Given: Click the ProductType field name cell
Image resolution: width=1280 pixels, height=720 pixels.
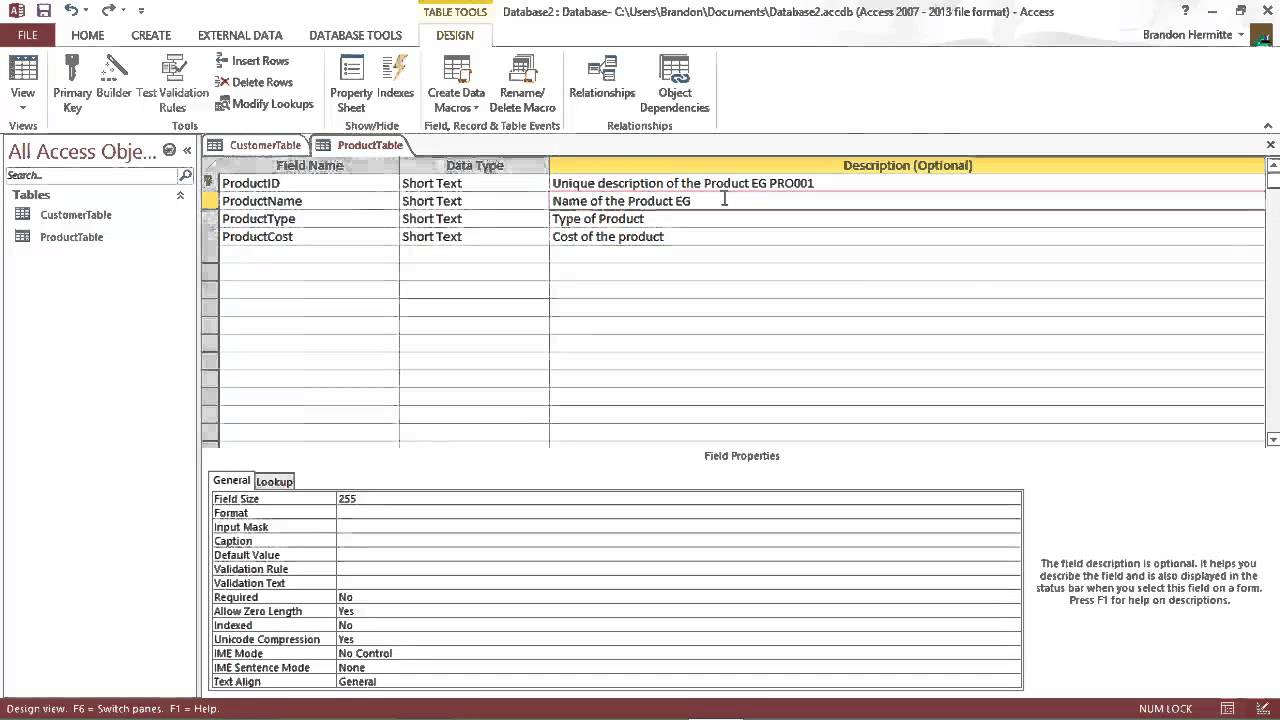Looking at the screenshot, I should coord(309,219).
